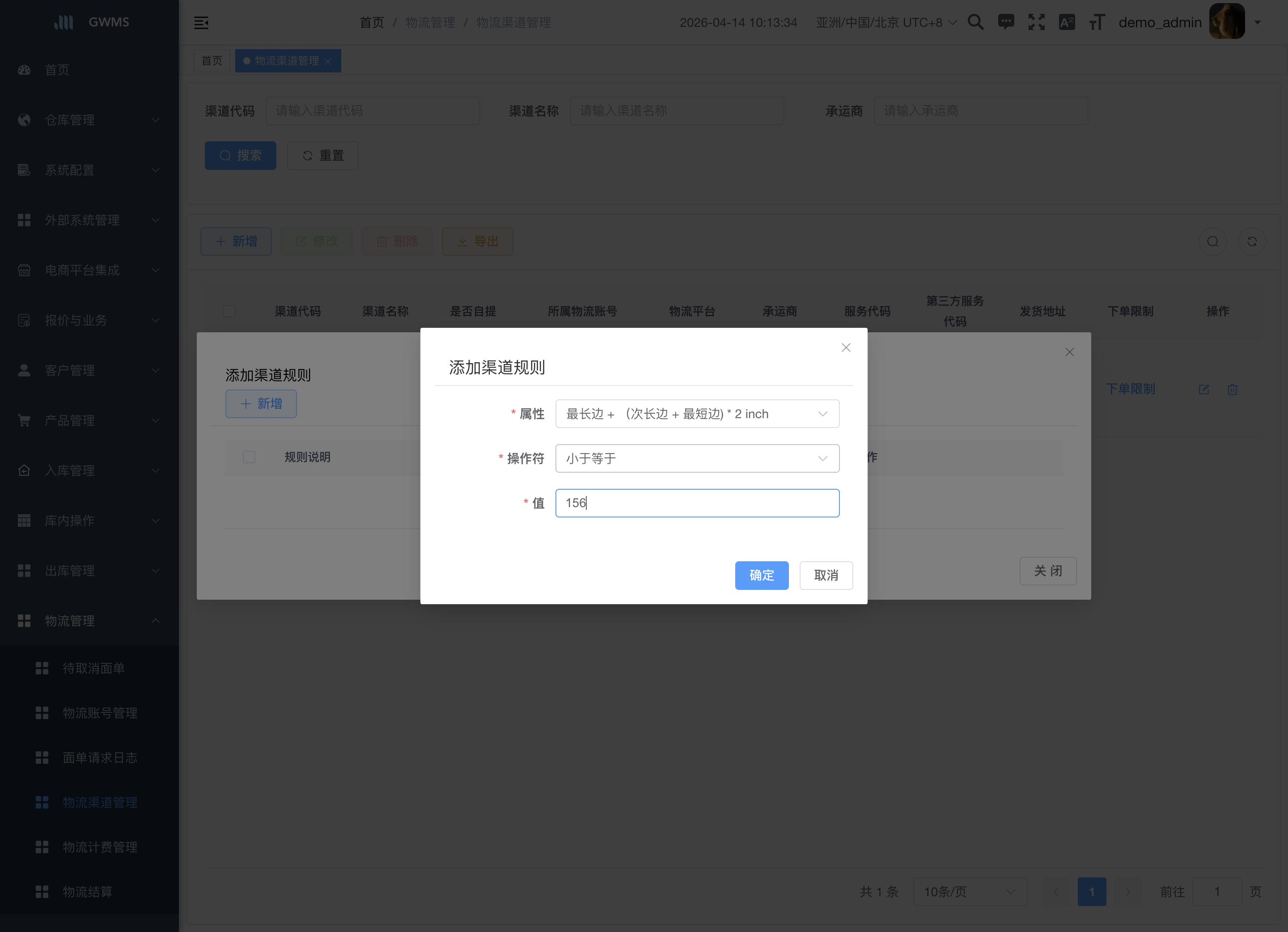Screen dimensions: 1288x932
Task: Expand the 仓库管理 sidebar menu
Action: point(89,120)
